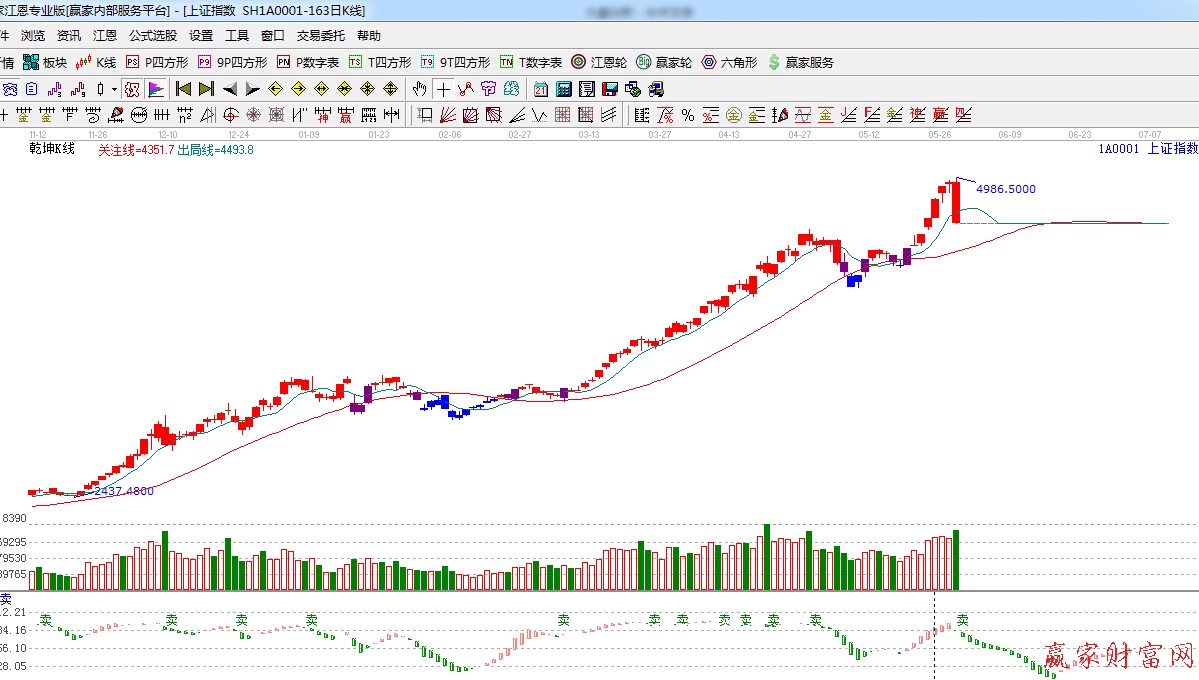Screen dimensions: 1199x680
Task: Select the hand pan tool
Action: 420,89
